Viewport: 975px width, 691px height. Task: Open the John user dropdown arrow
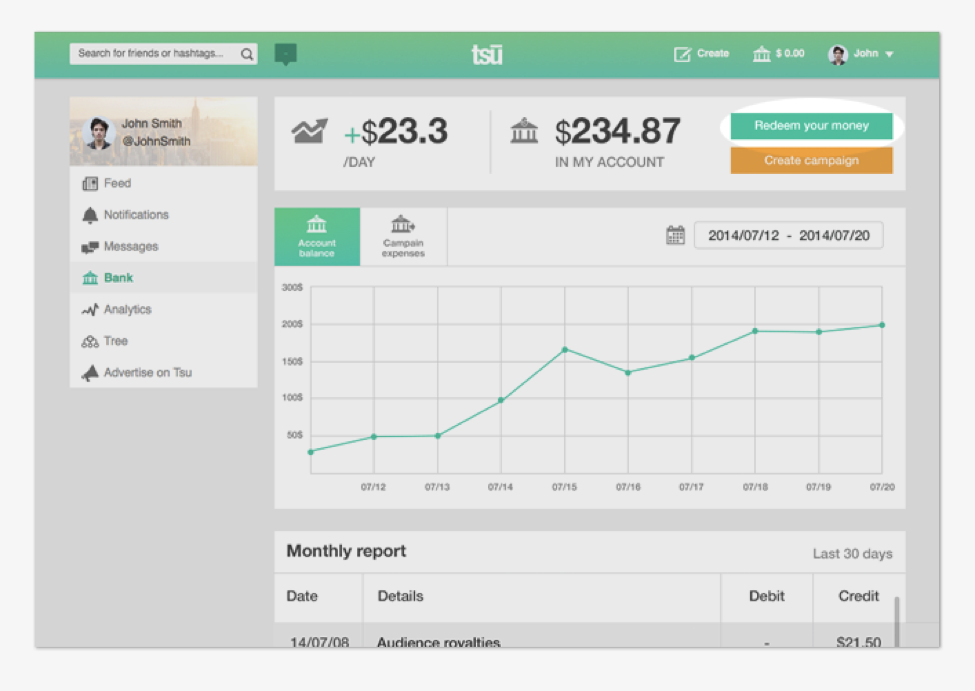click(889, 54)
